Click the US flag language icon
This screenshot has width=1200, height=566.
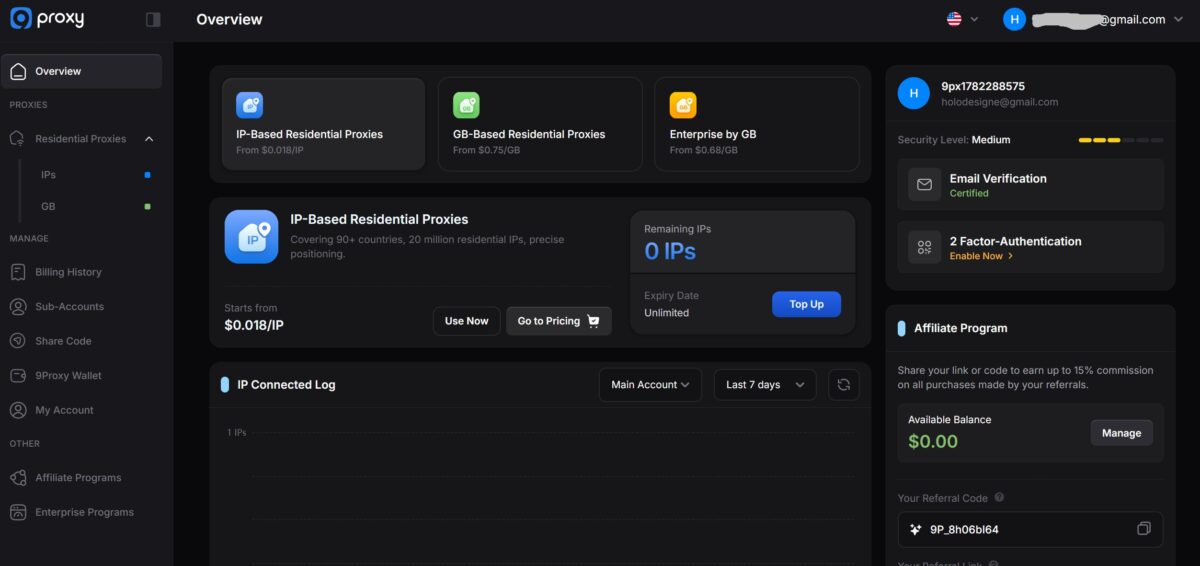click(x=954, y=19)
